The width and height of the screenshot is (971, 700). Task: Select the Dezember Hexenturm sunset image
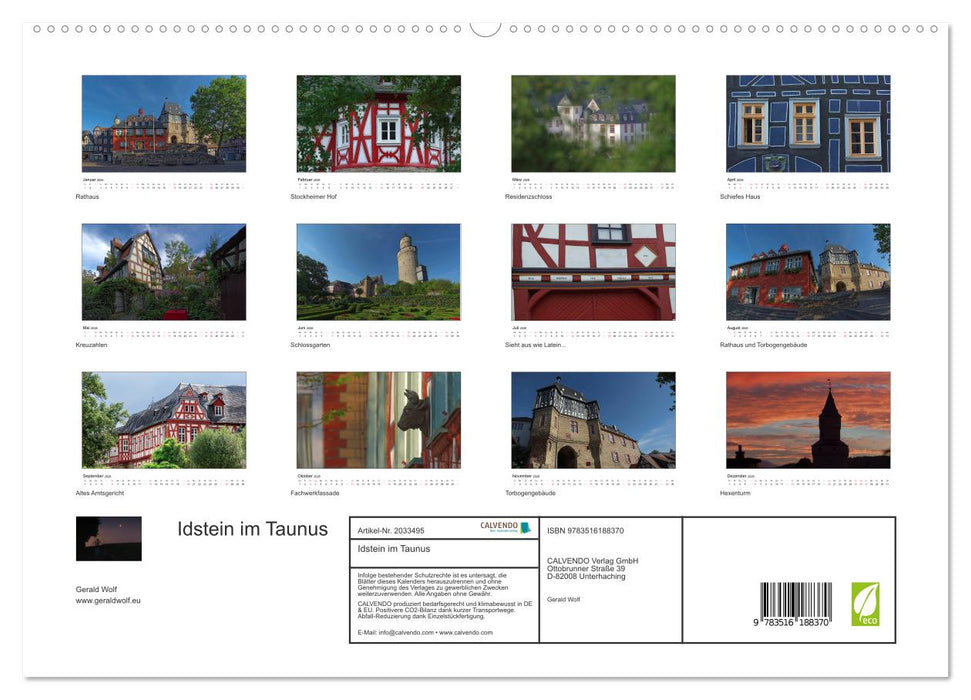[807, 420]
